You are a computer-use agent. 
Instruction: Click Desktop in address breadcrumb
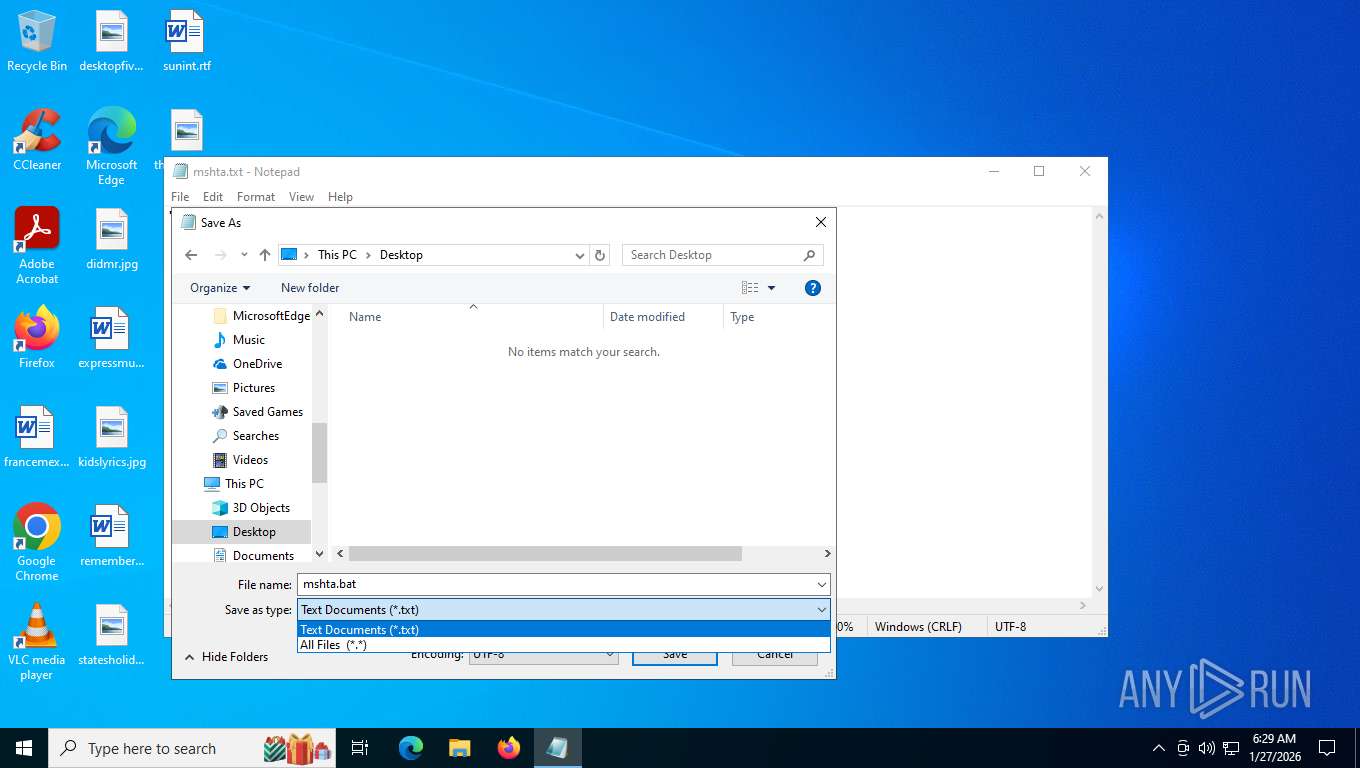[401, 255]
